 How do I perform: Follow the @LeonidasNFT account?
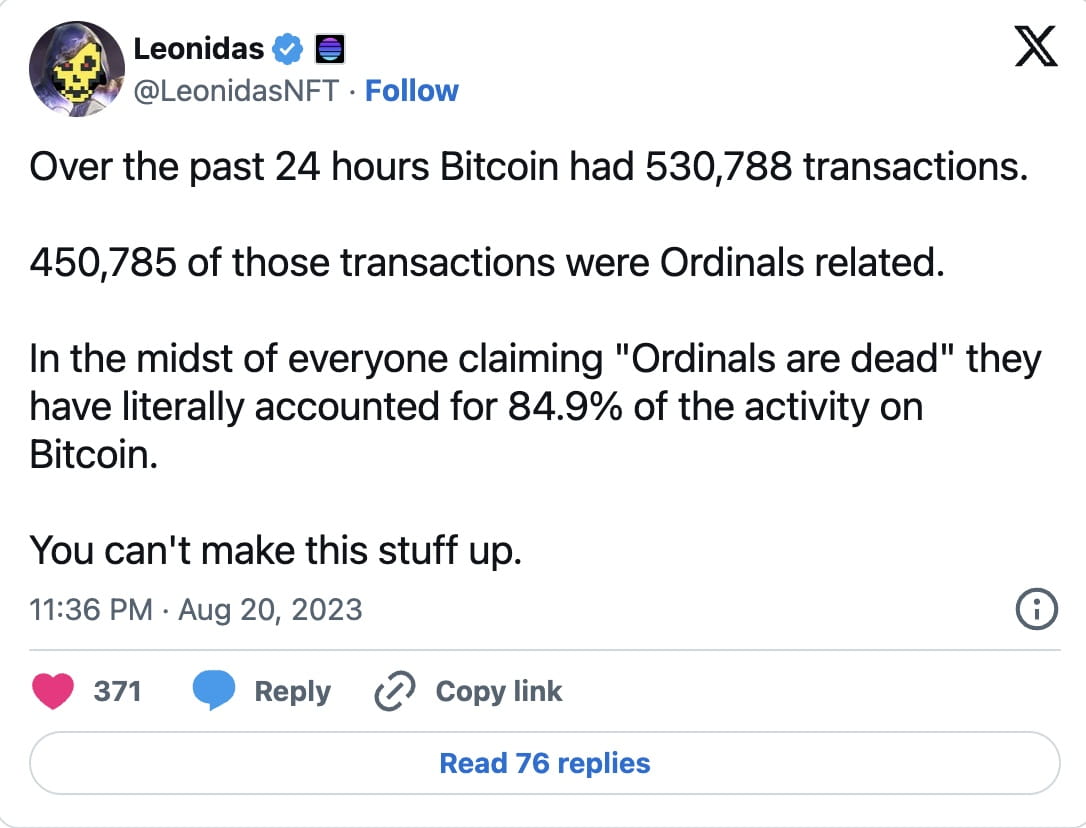point(412,90)
